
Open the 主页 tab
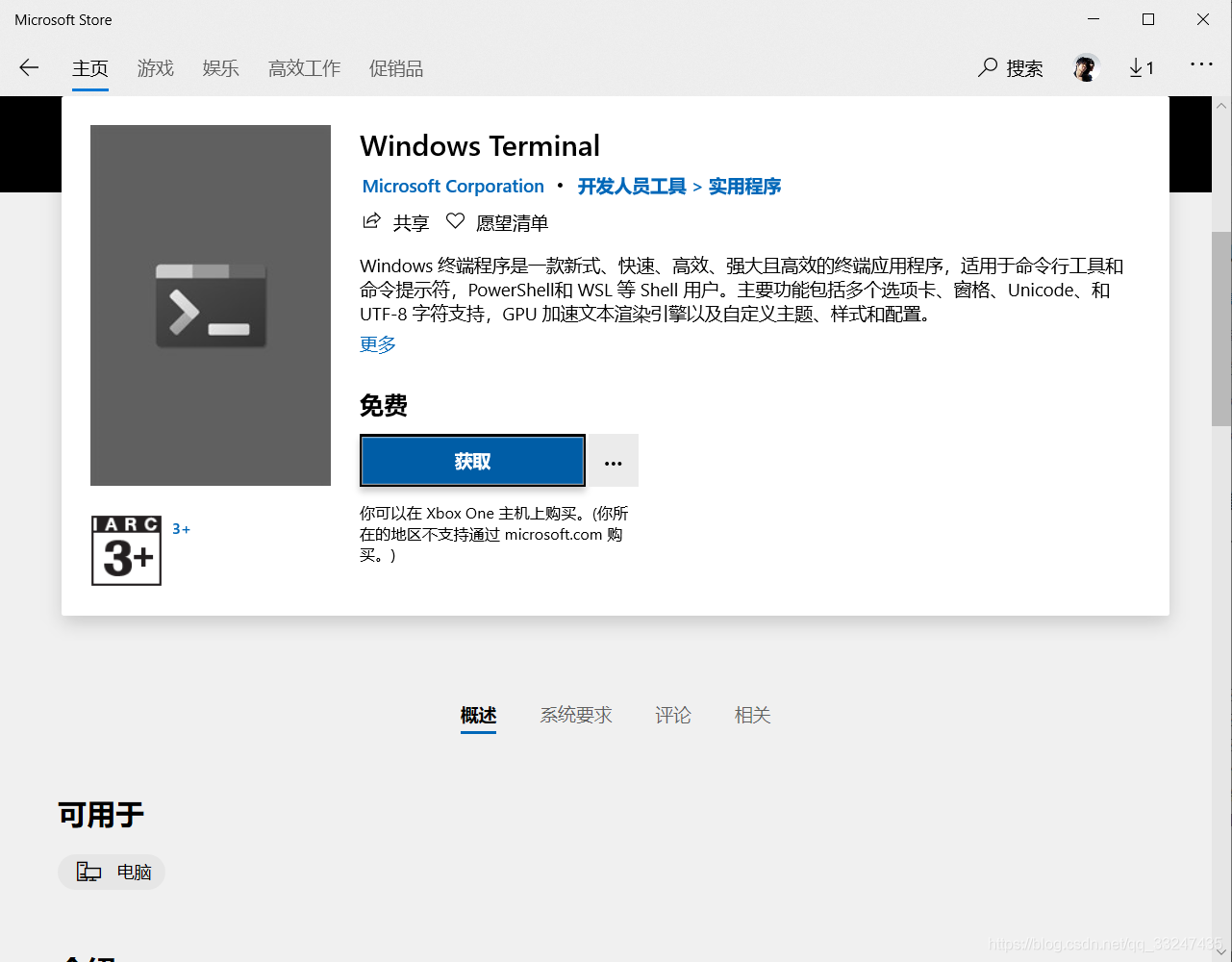(90, 68)
